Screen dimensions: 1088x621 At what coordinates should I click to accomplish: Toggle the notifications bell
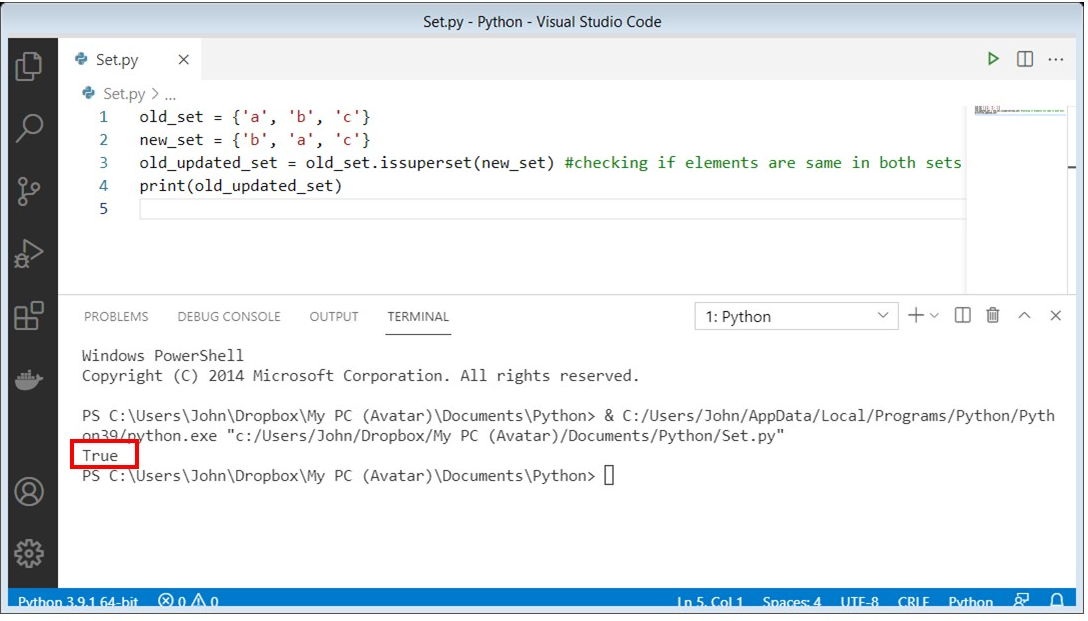[1057, 601]
